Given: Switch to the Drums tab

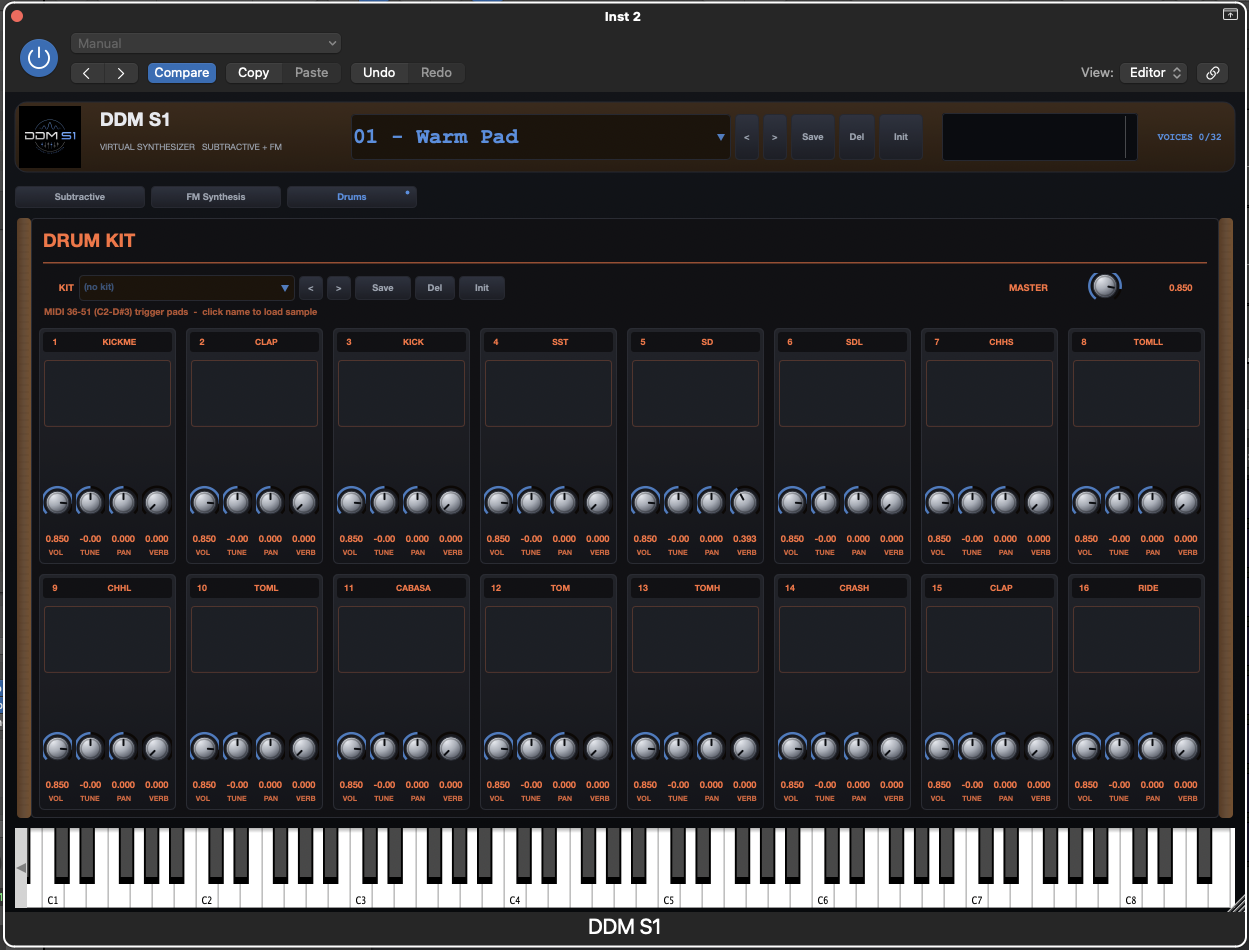Looking at the screenshot, I should pyautogui.click(x=352, y=197).
